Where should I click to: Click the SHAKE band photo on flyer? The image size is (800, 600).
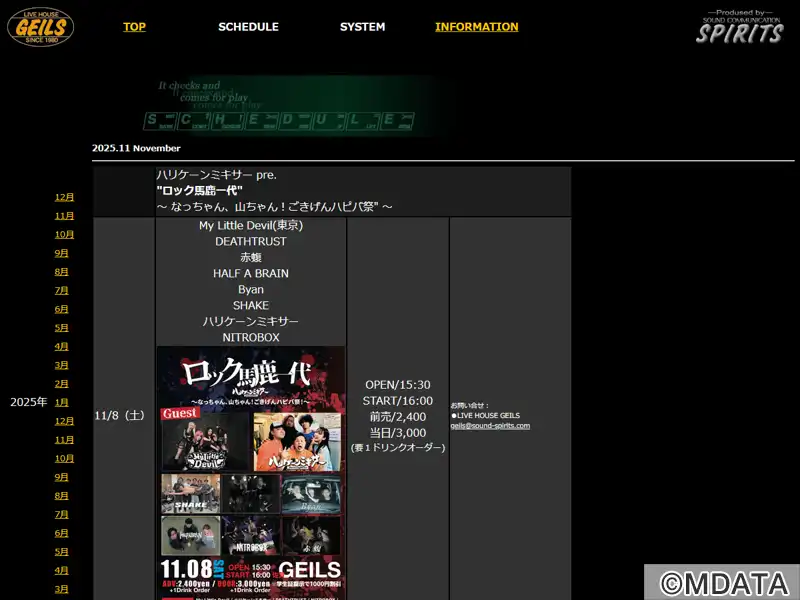tap(190, 493)
